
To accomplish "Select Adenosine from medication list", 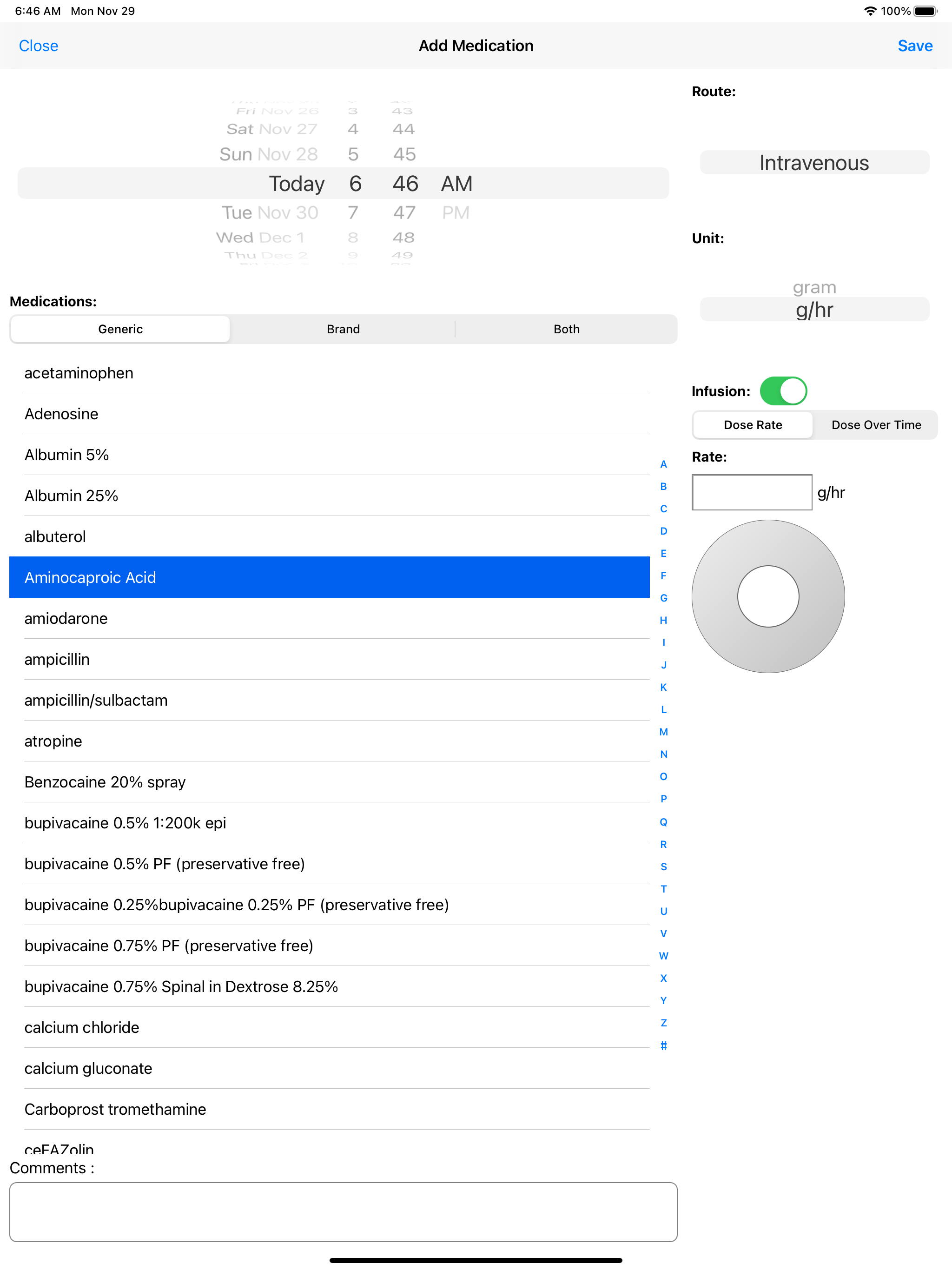I will coord(330,413).
